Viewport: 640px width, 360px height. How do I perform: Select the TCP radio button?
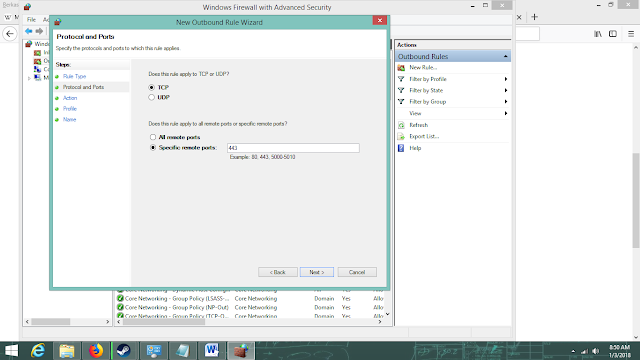pyautogui.click(x=151, y=87)
